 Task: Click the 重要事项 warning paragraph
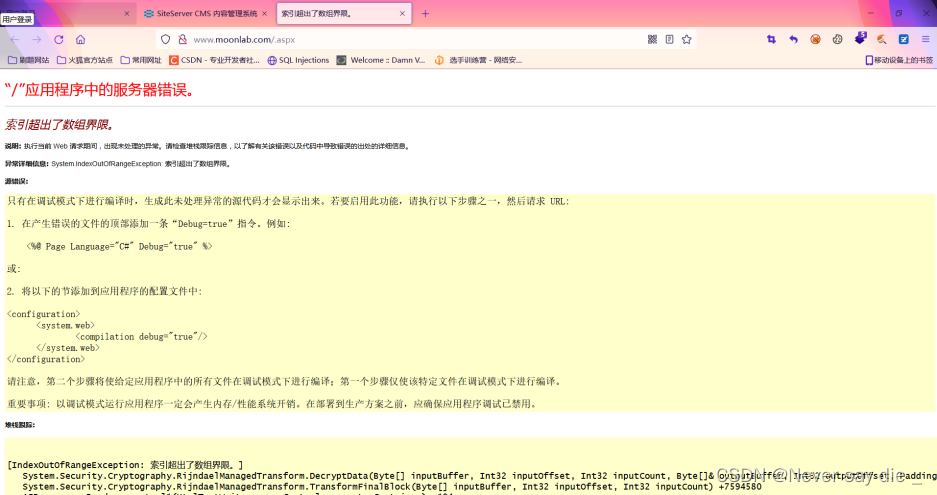273,404
